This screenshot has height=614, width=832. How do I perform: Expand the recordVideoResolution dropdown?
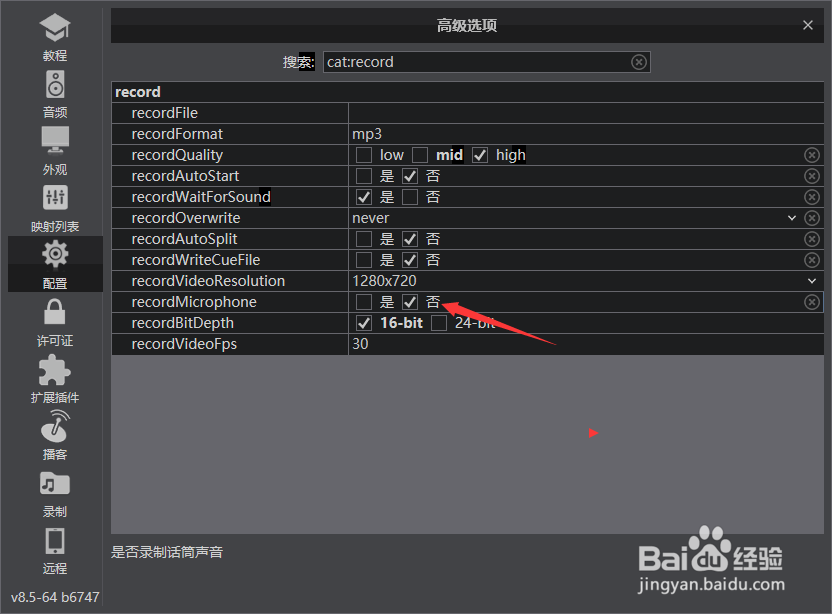pos(812,281)
